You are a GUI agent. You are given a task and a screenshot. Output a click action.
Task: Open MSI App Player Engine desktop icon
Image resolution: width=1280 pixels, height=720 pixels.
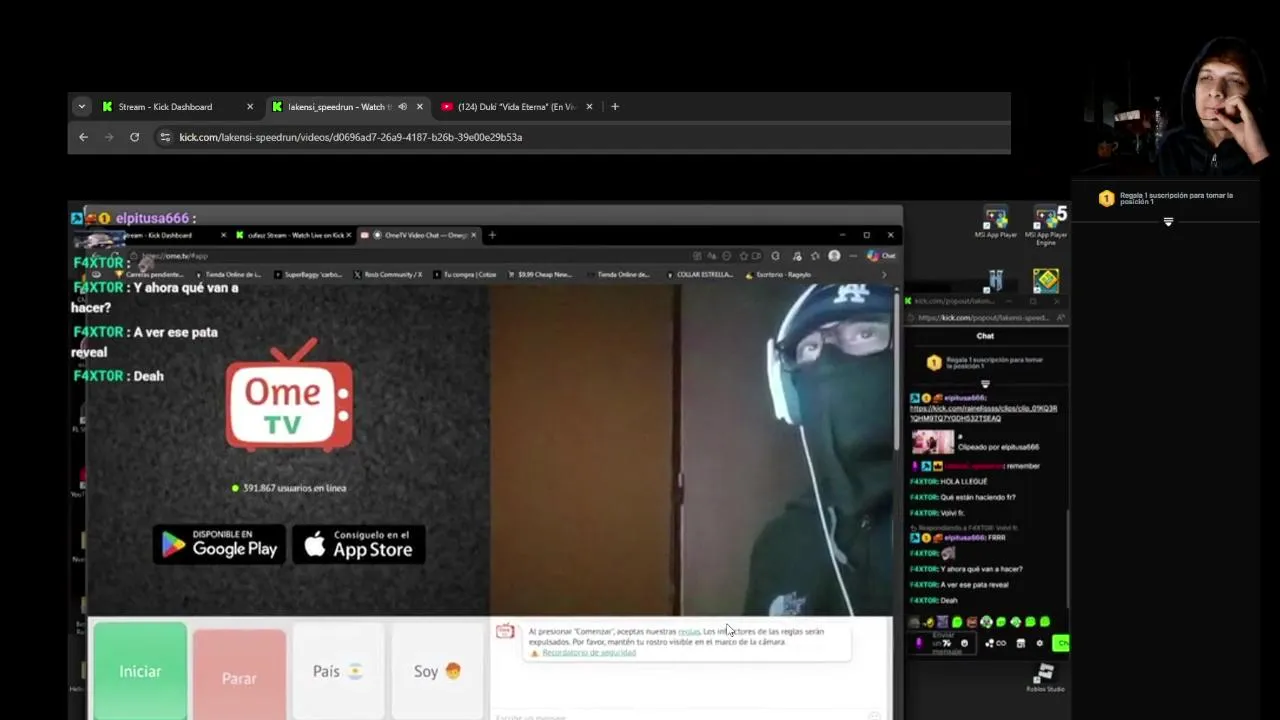(x=1046, y=226)
